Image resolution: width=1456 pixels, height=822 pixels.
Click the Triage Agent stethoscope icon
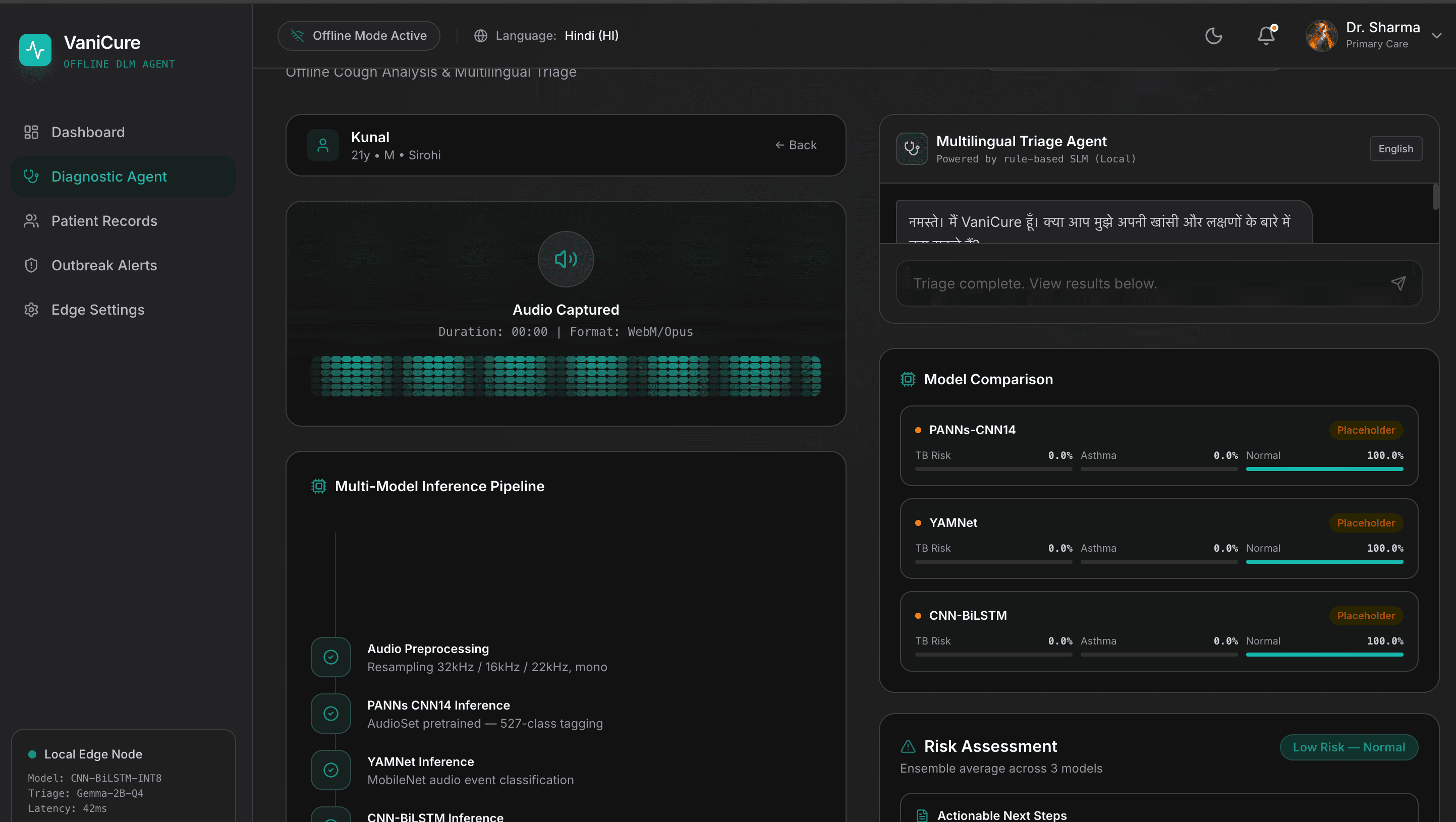912,149
